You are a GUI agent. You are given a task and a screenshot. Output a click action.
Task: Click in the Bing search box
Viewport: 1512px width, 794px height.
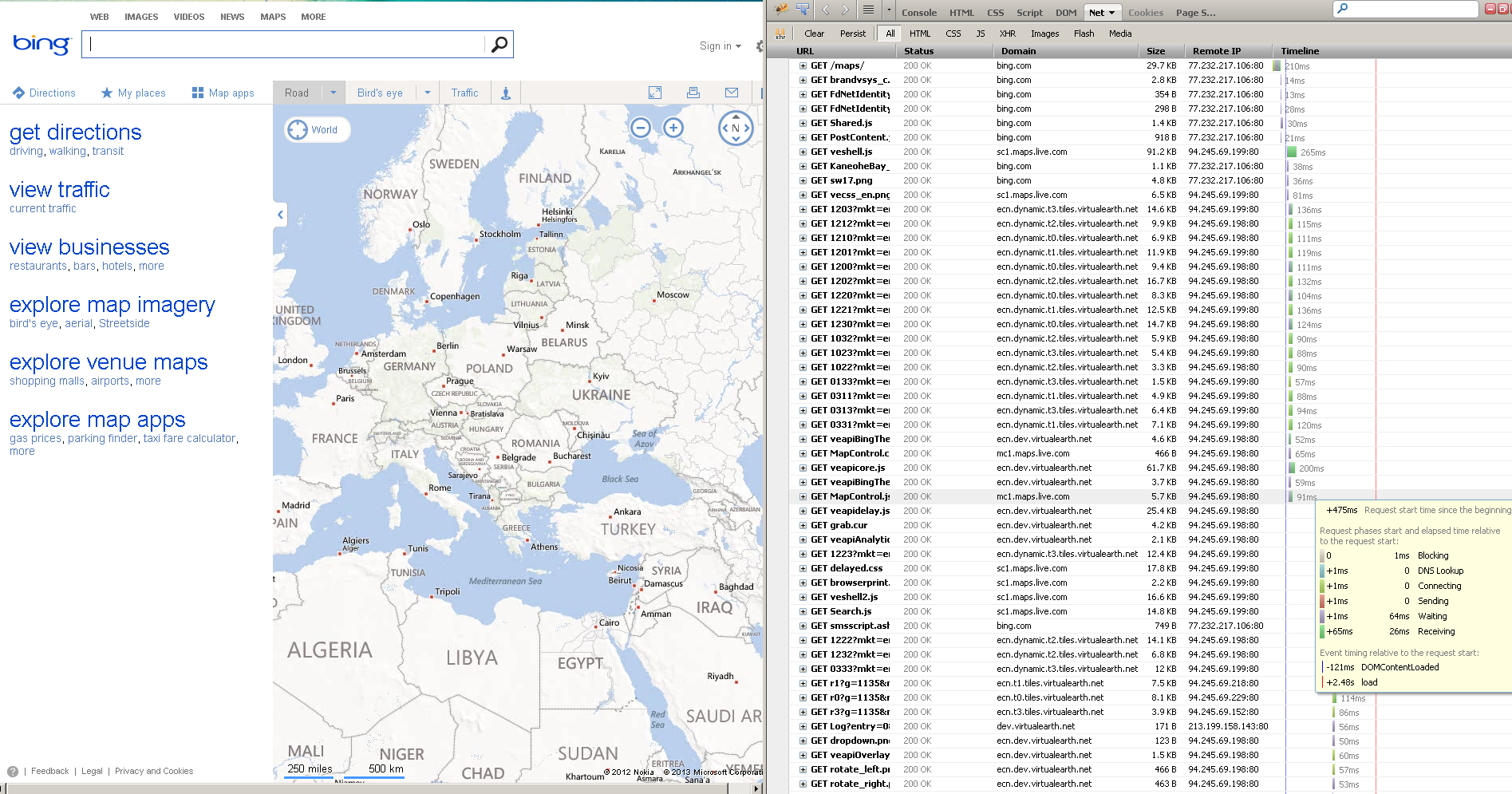[283, 45]
